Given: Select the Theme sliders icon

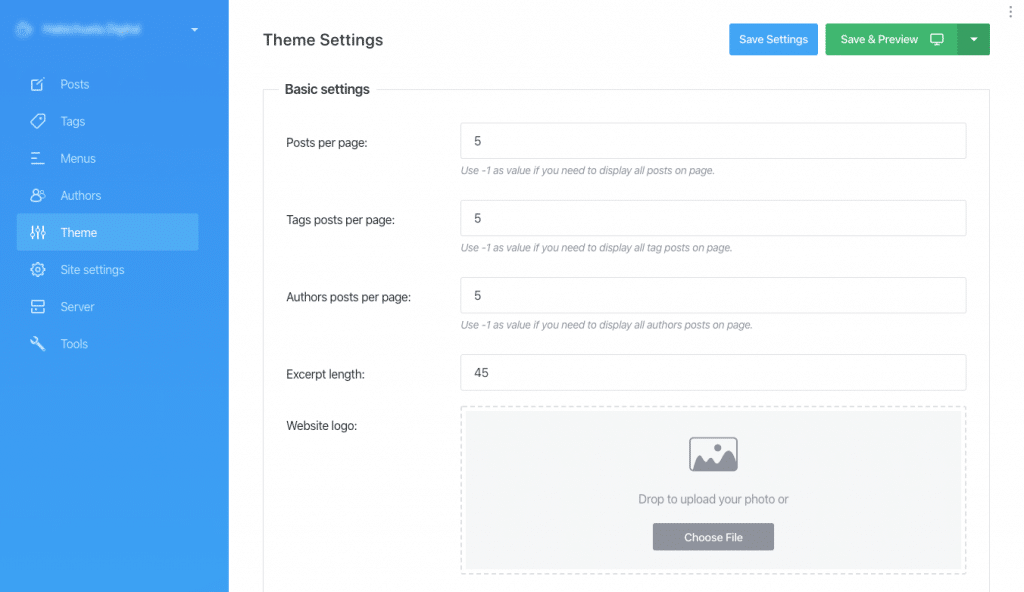Looking at the screenshot, I should (39, 232).
